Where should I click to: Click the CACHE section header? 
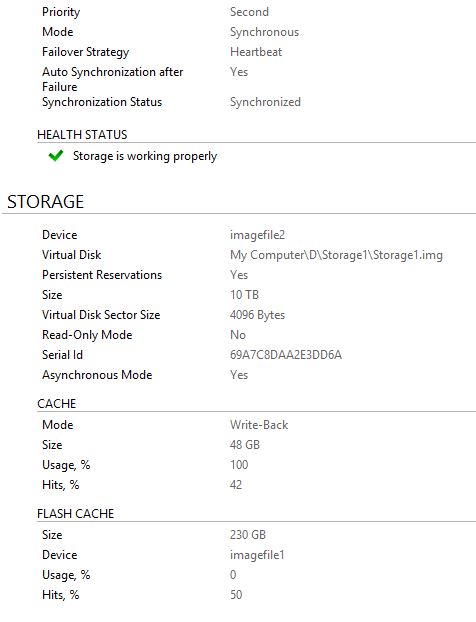pos(57,404)
